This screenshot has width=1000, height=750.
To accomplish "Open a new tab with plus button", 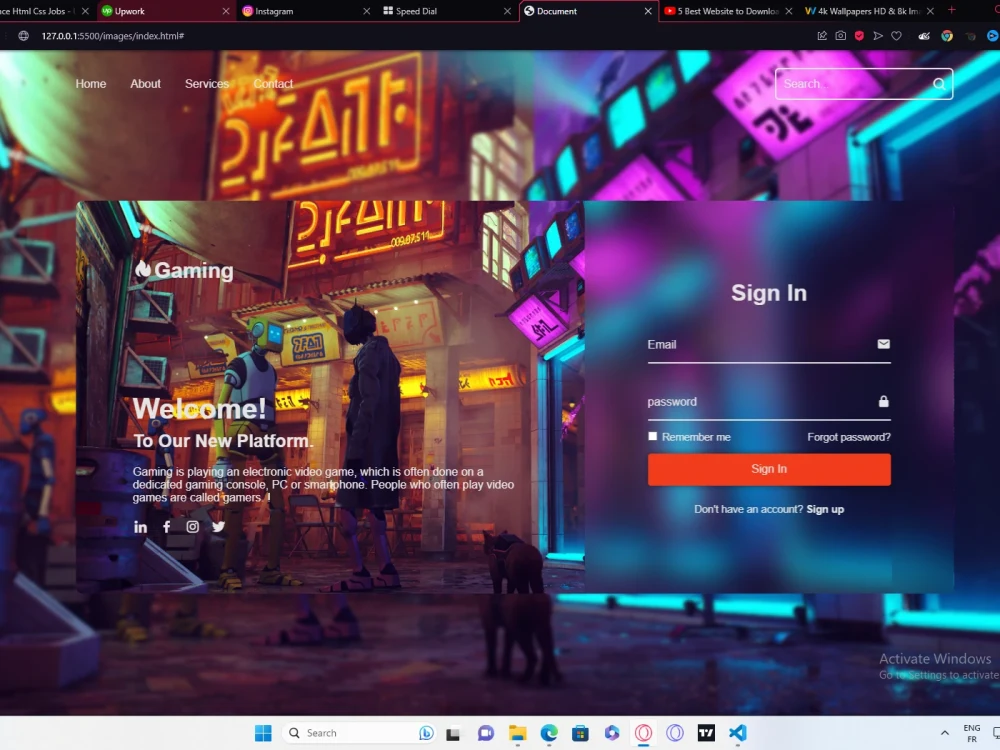I will 952,10.
